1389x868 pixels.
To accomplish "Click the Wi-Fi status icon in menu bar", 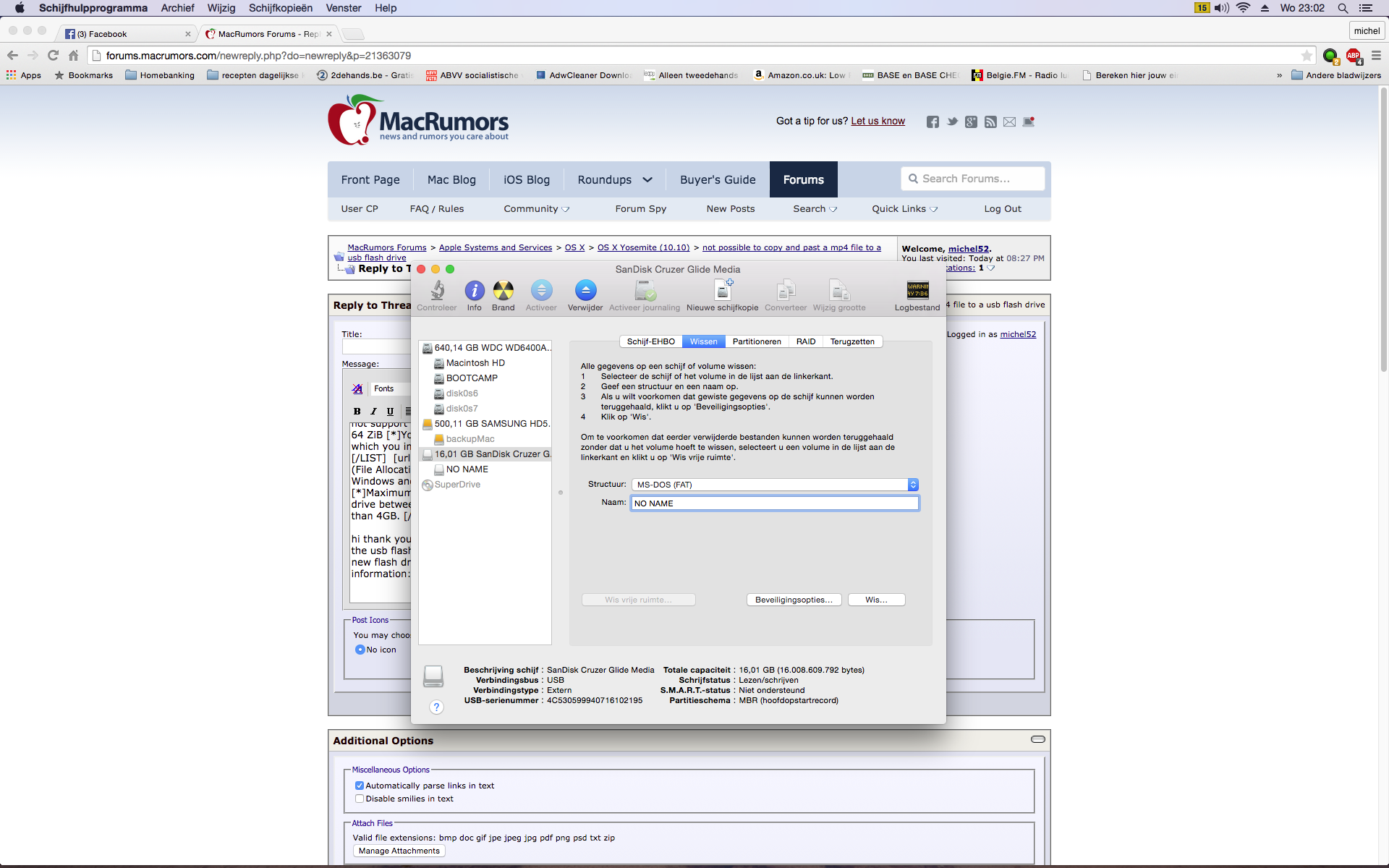I will [1243, 8].
